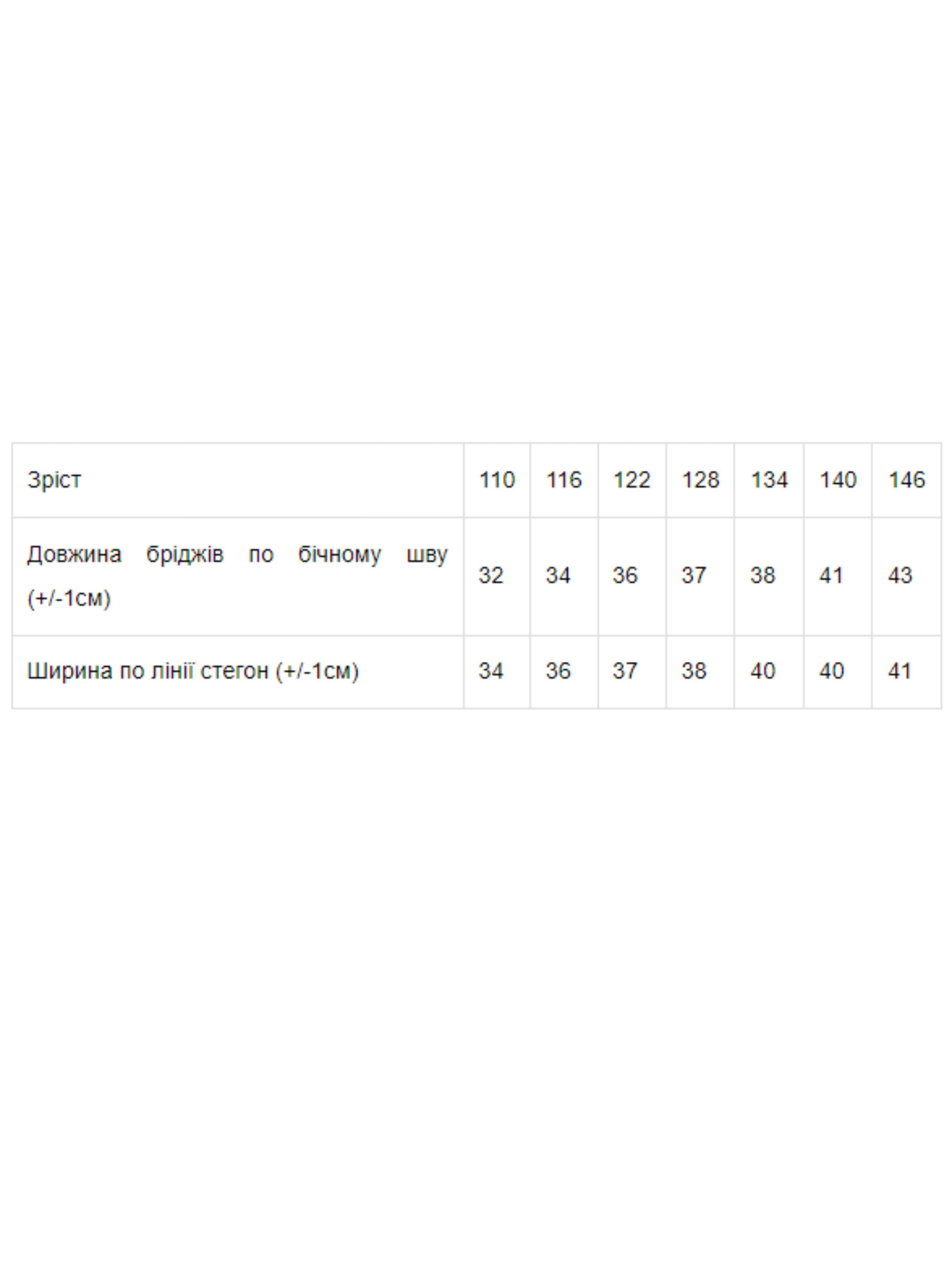Screen dimensions: 952x1270
Task: Select breeches length value 32
Action: click(x=491, y=575)
